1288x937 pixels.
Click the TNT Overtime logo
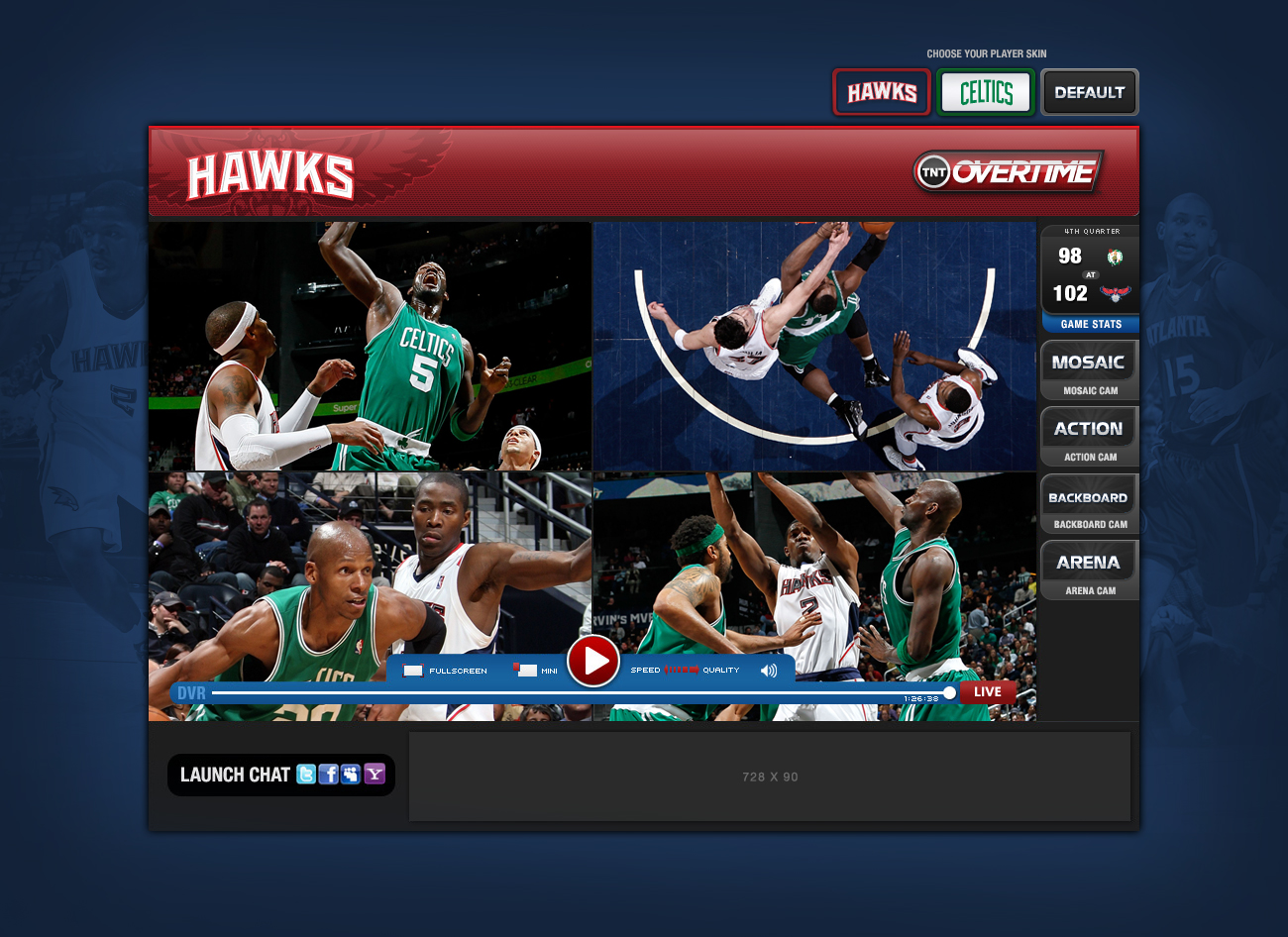pos(1008,172)
